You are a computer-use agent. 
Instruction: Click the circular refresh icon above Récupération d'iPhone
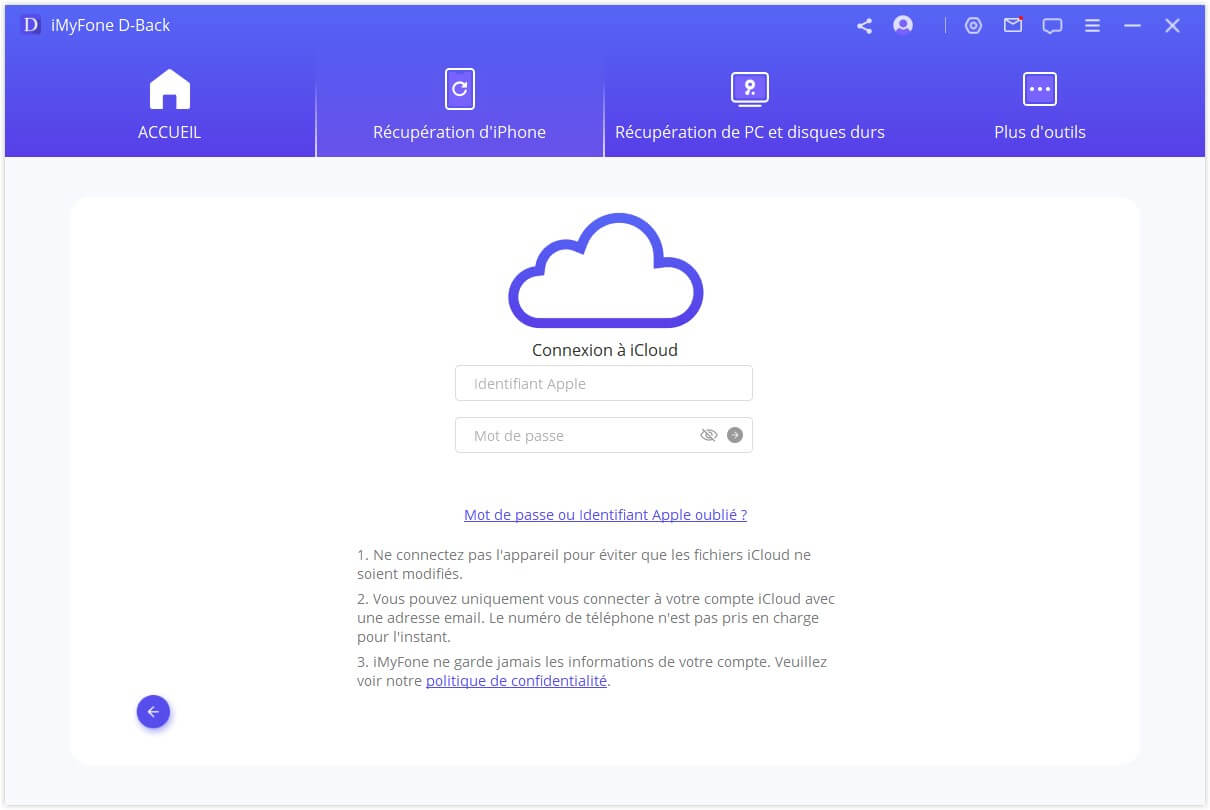pyautogui.click(x=459, y=88)
